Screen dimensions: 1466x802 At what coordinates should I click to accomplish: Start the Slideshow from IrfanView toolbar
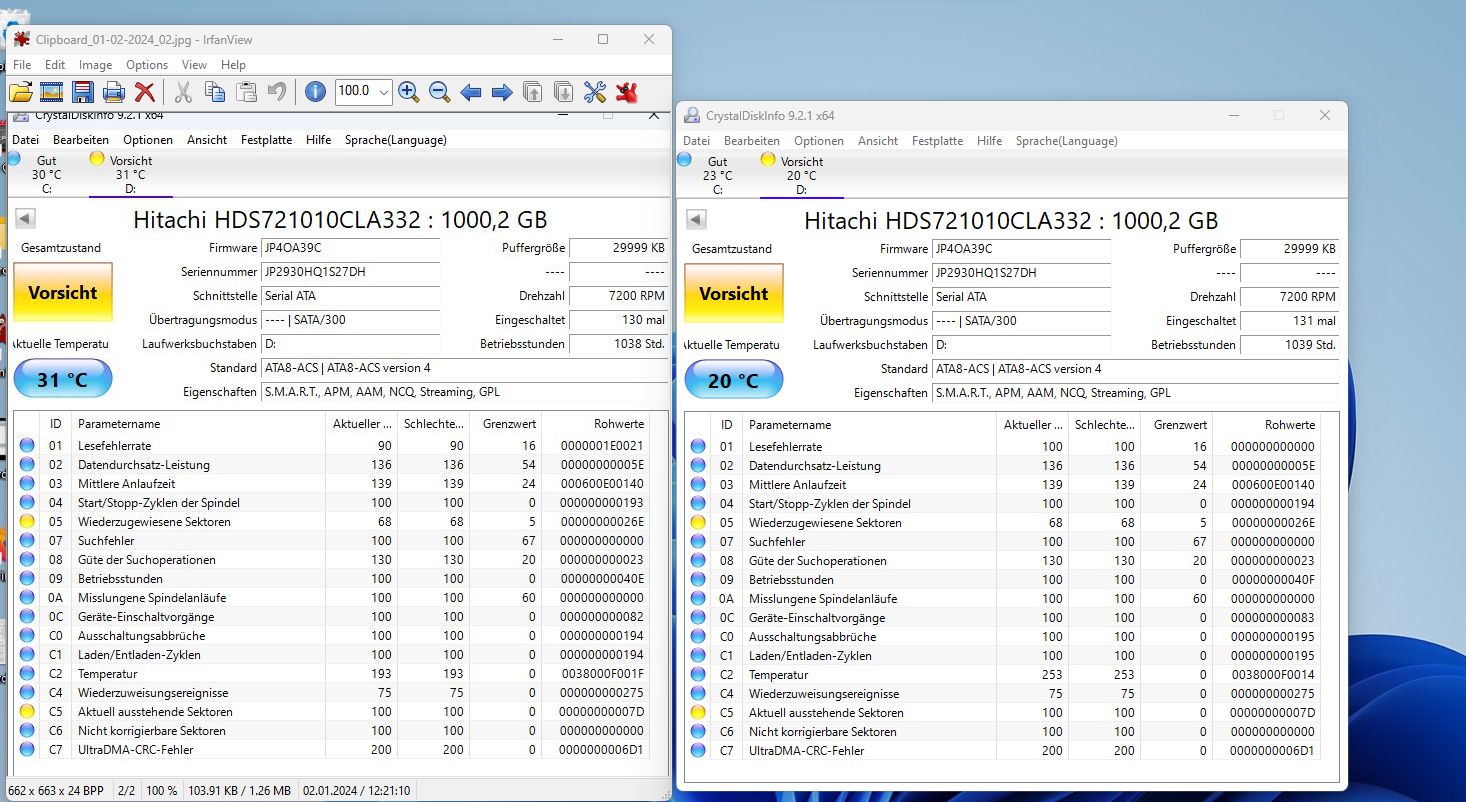coord(51,92)
